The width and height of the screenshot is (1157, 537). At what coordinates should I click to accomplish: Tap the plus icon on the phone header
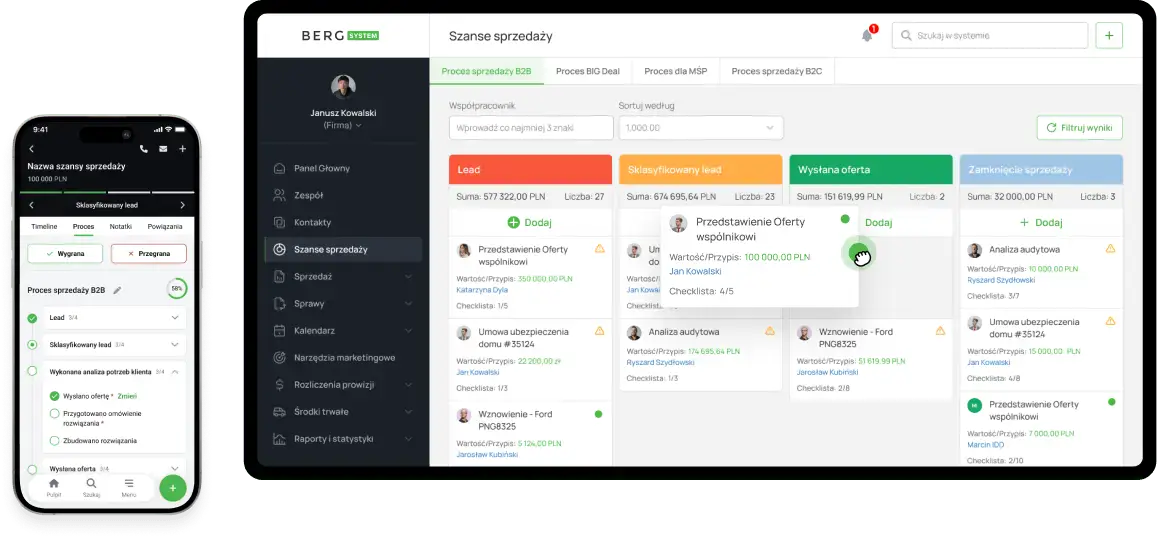click(182, 149)
